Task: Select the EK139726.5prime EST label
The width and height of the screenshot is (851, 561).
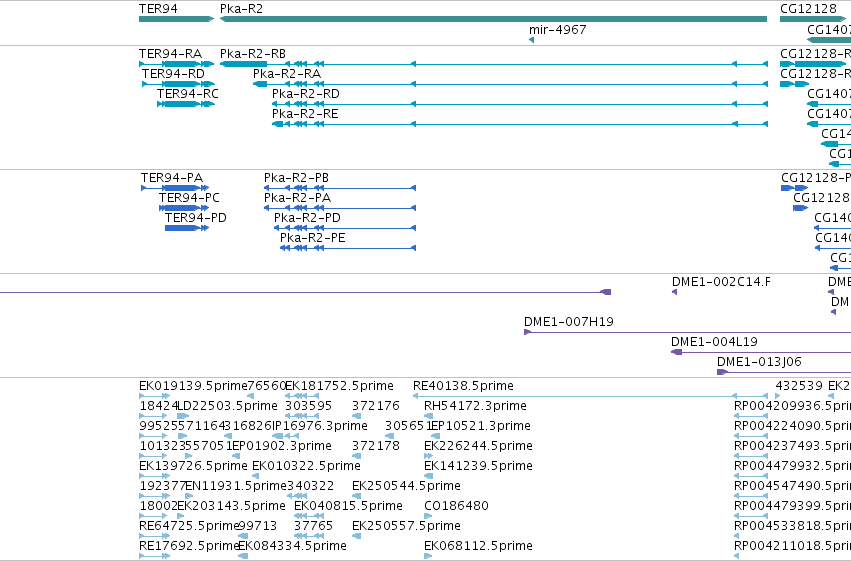Action: pyautogui.click(x=193, y=467)
